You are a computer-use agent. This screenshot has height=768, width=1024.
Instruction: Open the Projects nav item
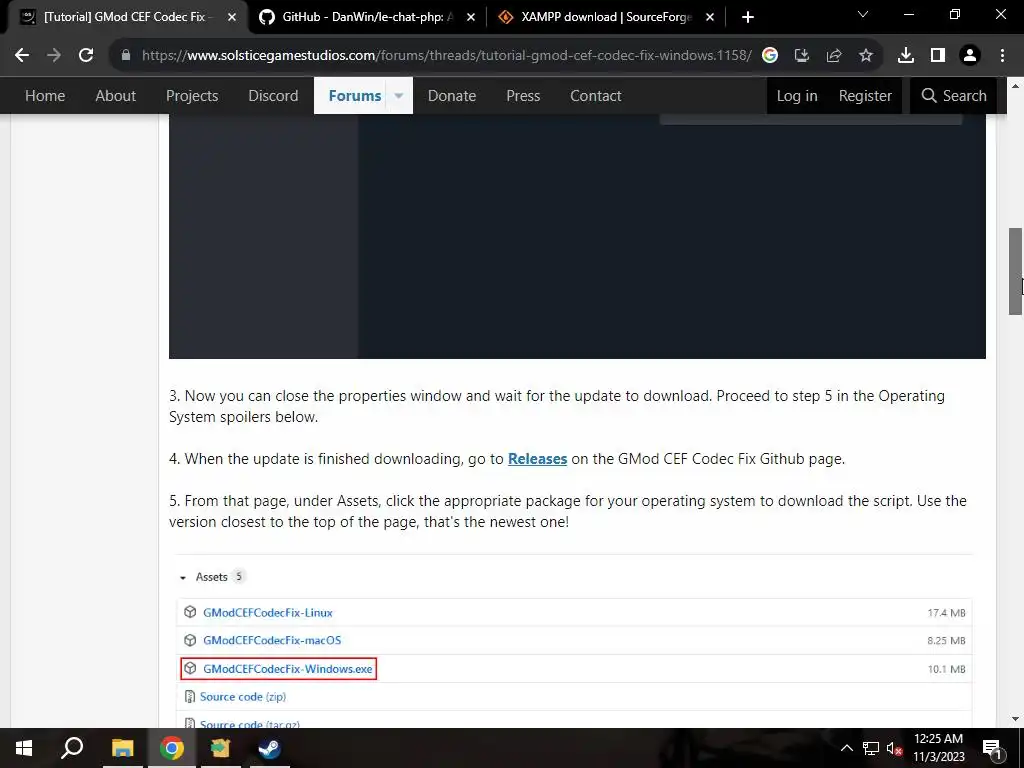(x=192, y=96)
